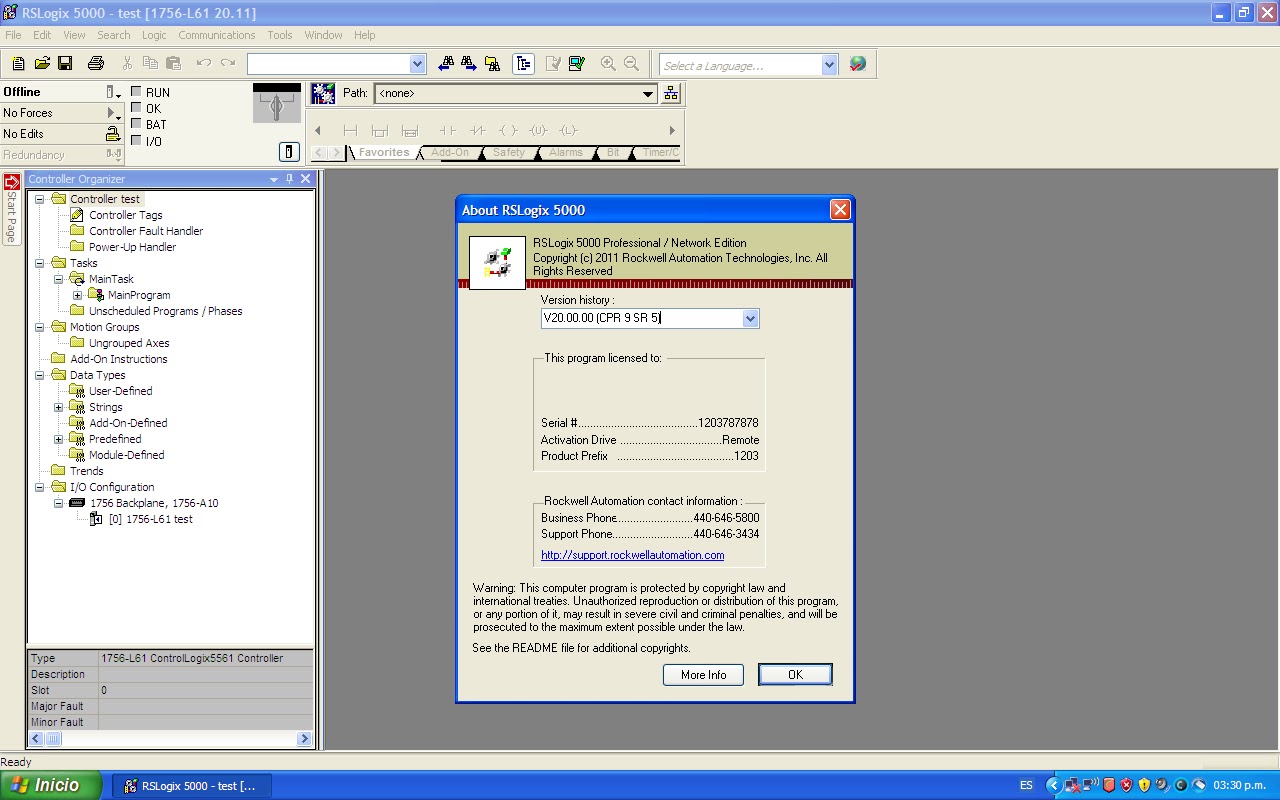Click the Find All binoculars icon

point(492,63)
